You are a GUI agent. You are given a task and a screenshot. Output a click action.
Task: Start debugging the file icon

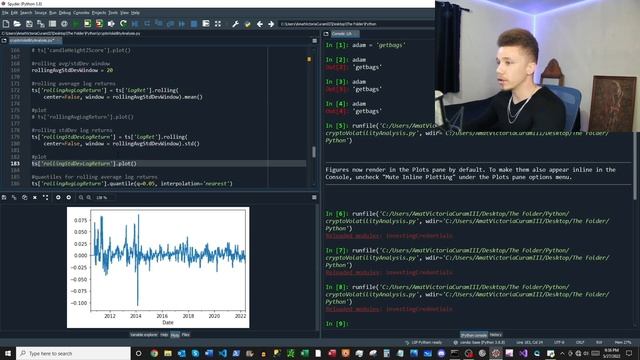pos(135,24)
